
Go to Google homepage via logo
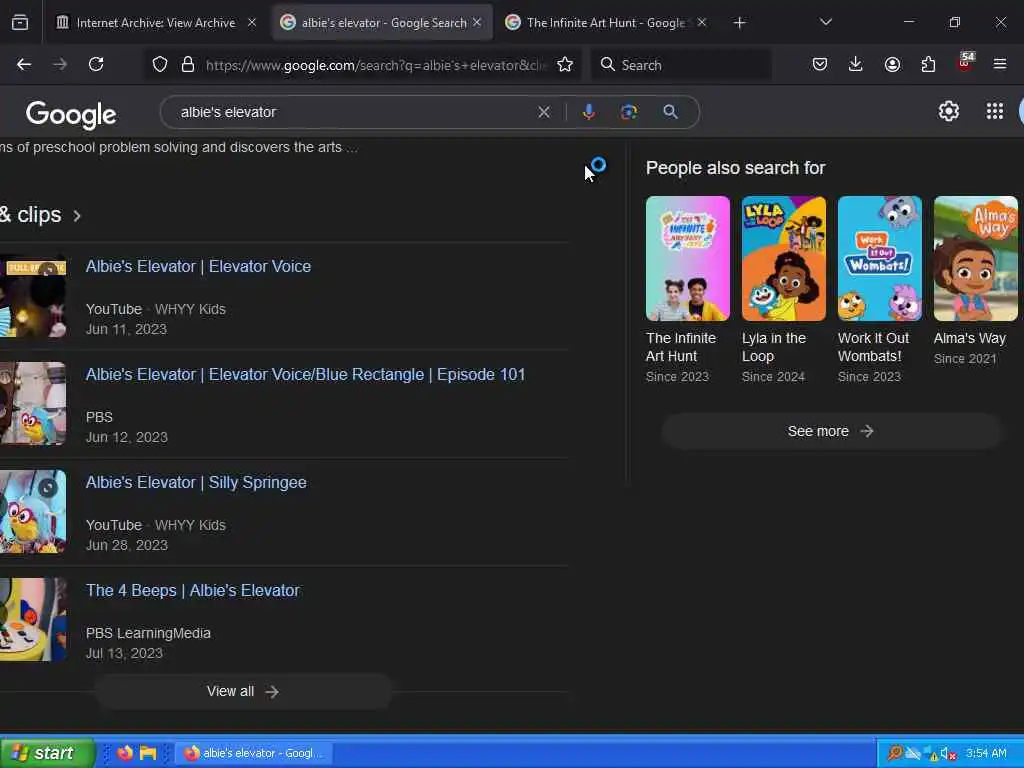pyautogui.click(x=71, y=114)
